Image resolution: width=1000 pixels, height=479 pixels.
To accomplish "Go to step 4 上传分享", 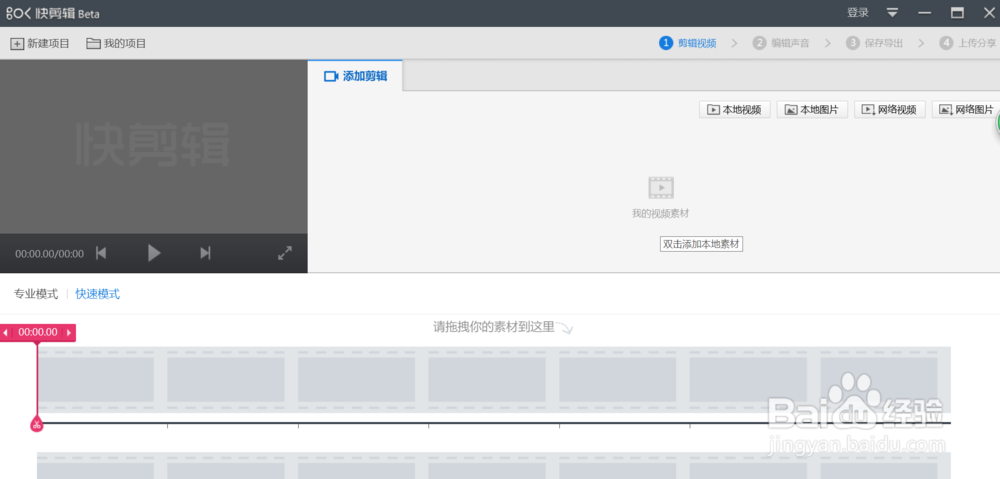I will click(967, 43).
